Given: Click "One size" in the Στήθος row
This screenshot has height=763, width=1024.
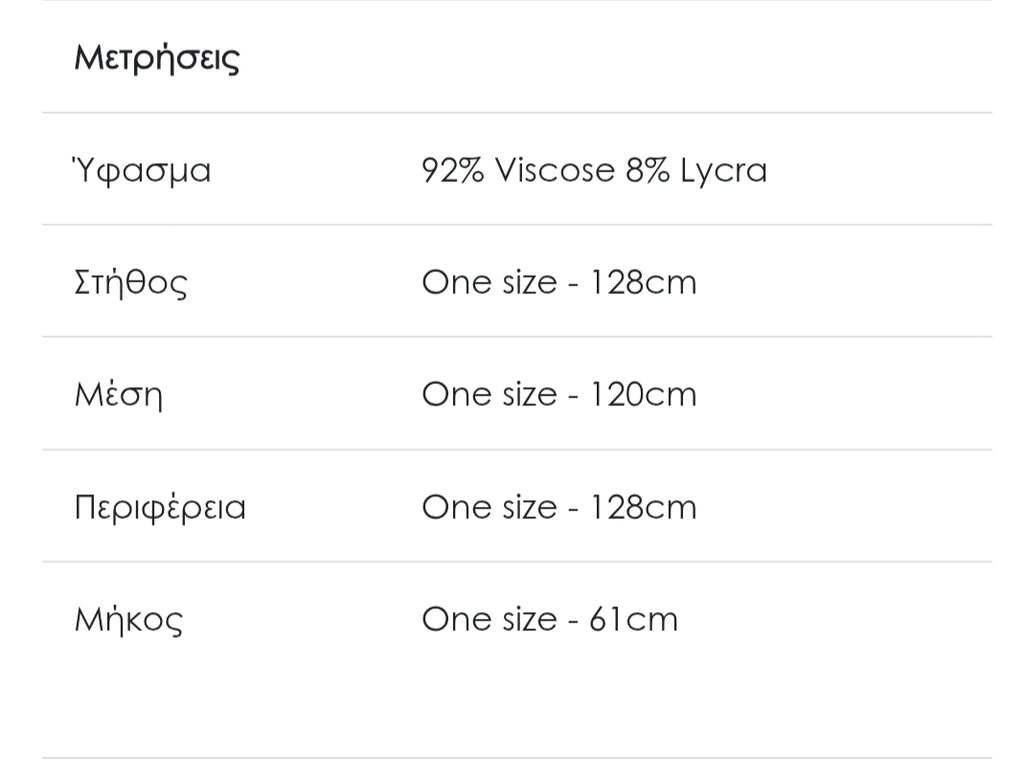Looking at the screenshot, I should (488, 282).
